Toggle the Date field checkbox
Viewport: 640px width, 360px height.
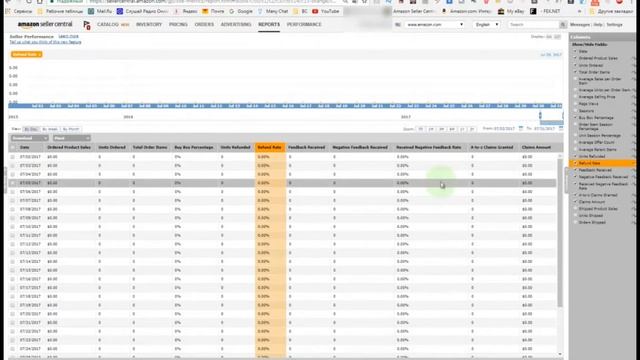[x=576, y=51]
